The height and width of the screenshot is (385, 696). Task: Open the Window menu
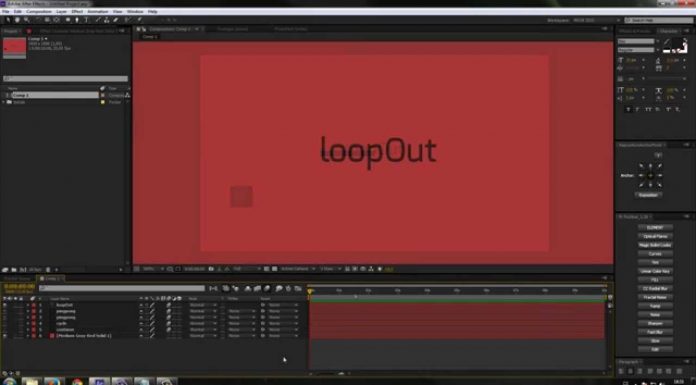click(x=135, y=12)
